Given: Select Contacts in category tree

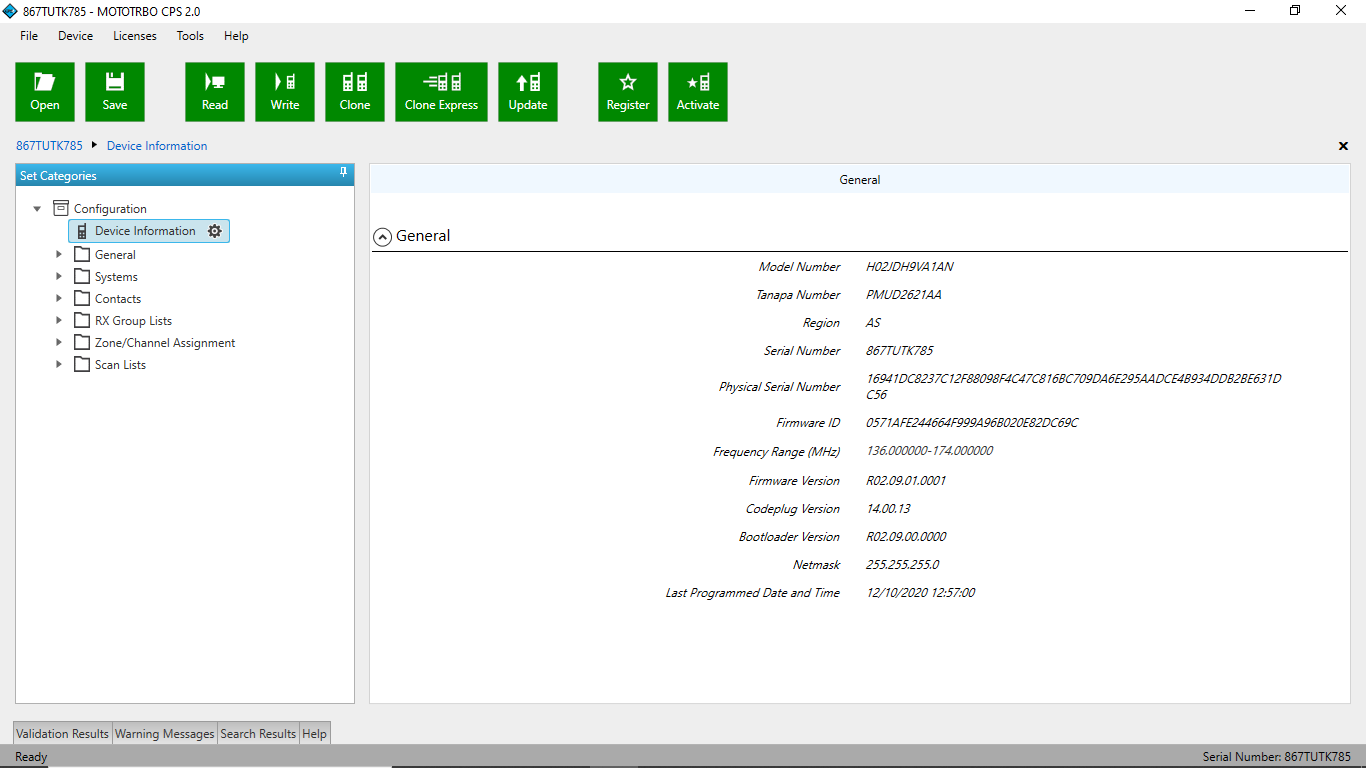Looking at the screenshot, I should pyautogui.click(x=118, y=299).
